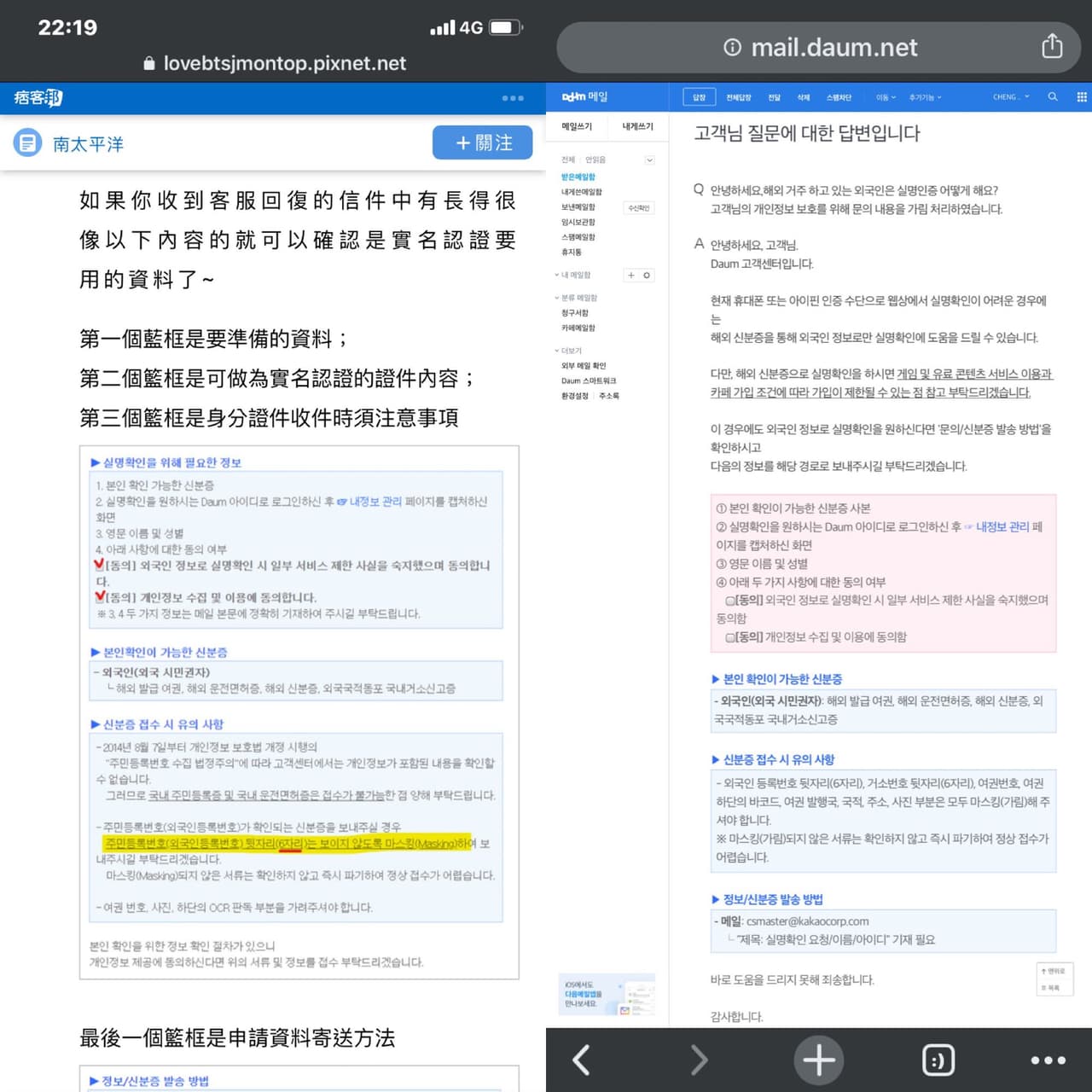Open the 보낸메일함 sent folder
The height and width of the screenshot is (1092, 1092).
click(578, 207)
